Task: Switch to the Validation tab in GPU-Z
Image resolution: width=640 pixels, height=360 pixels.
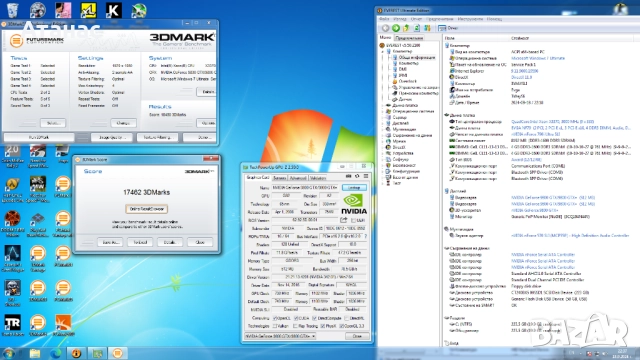Action: (318, 178)
